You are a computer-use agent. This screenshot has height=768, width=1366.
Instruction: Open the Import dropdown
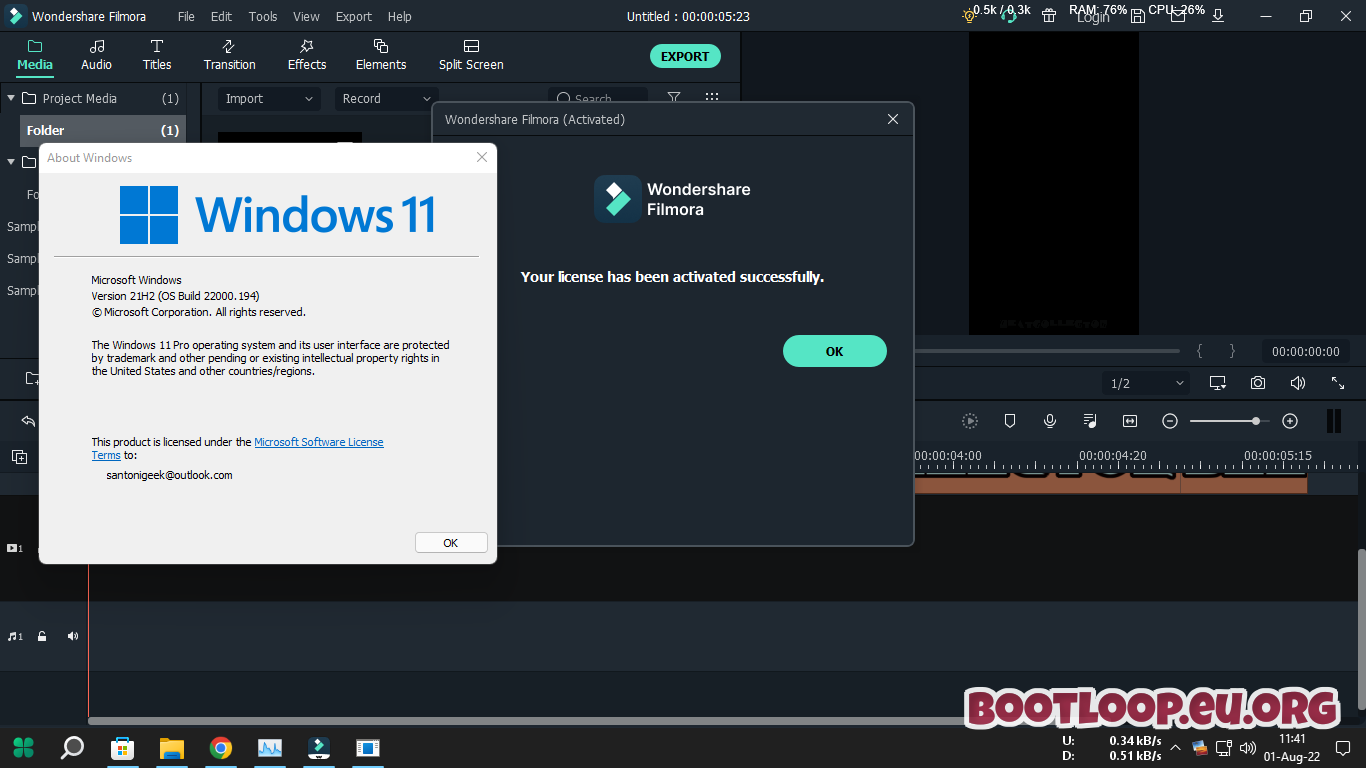pyautogui.click(x=268, y=99)
